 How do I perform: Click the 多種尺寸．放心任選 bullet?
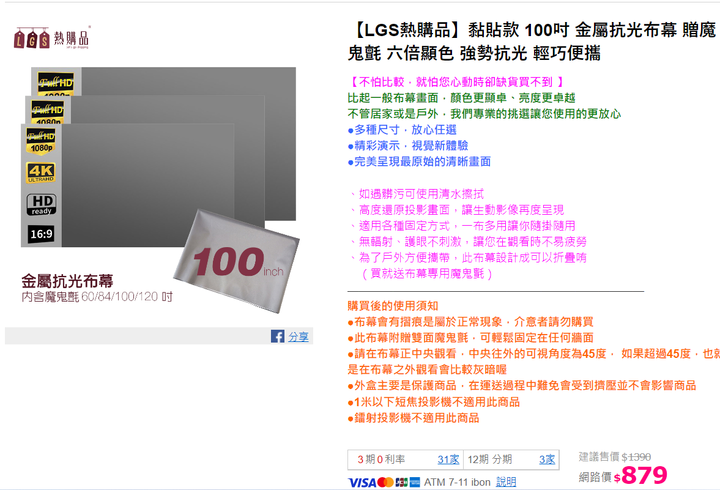(402, 130)
